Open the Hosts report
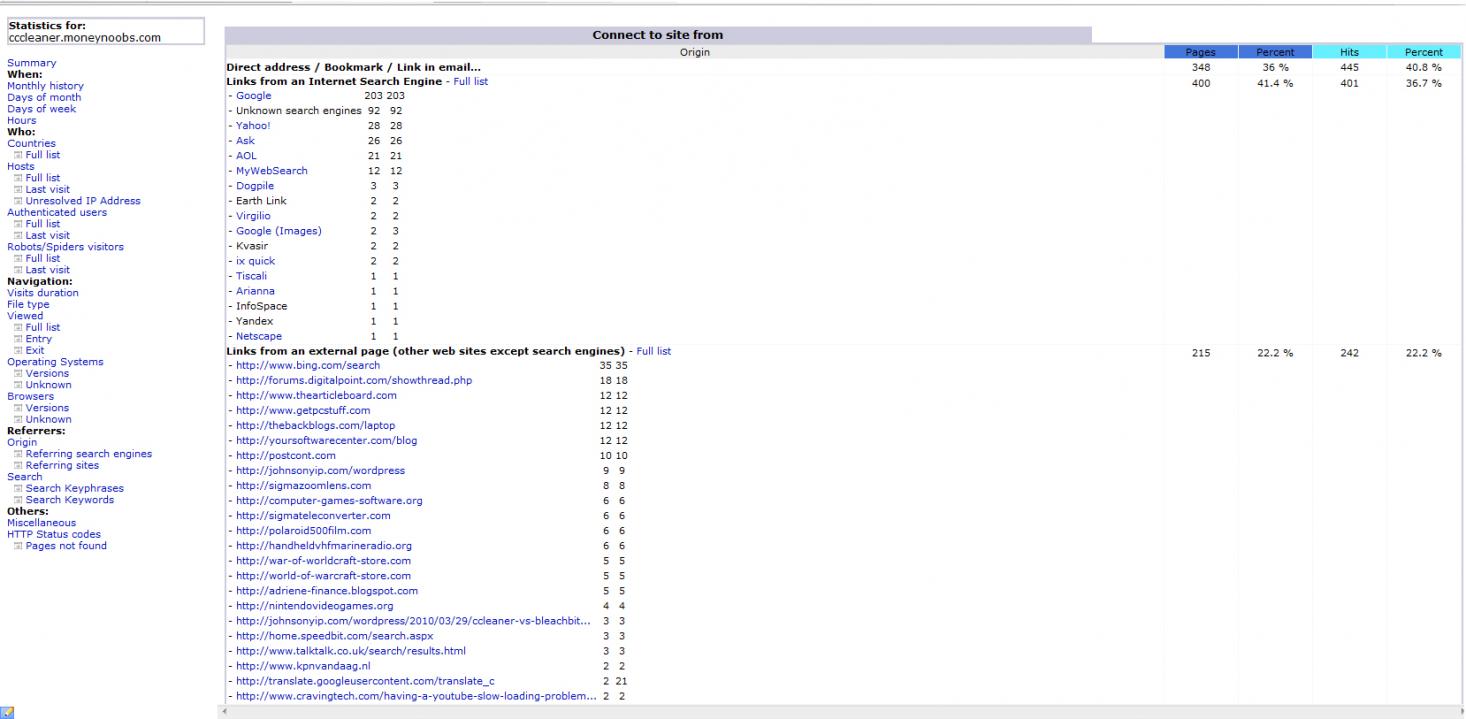 (20, 166)
